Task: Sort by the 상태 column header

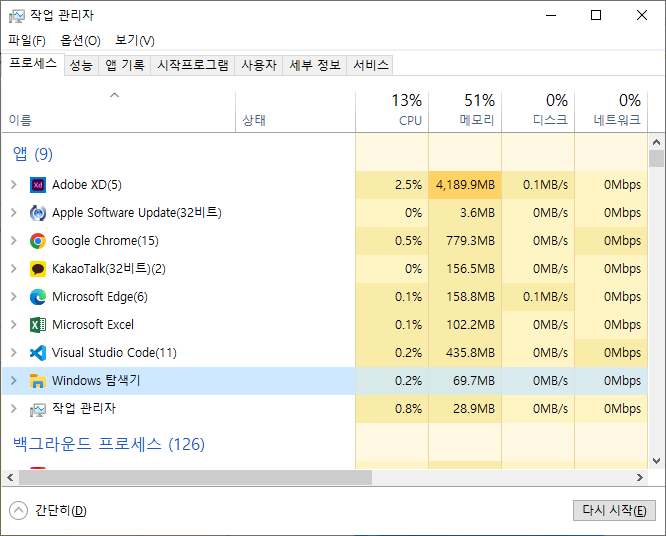Action: (296, 112)
